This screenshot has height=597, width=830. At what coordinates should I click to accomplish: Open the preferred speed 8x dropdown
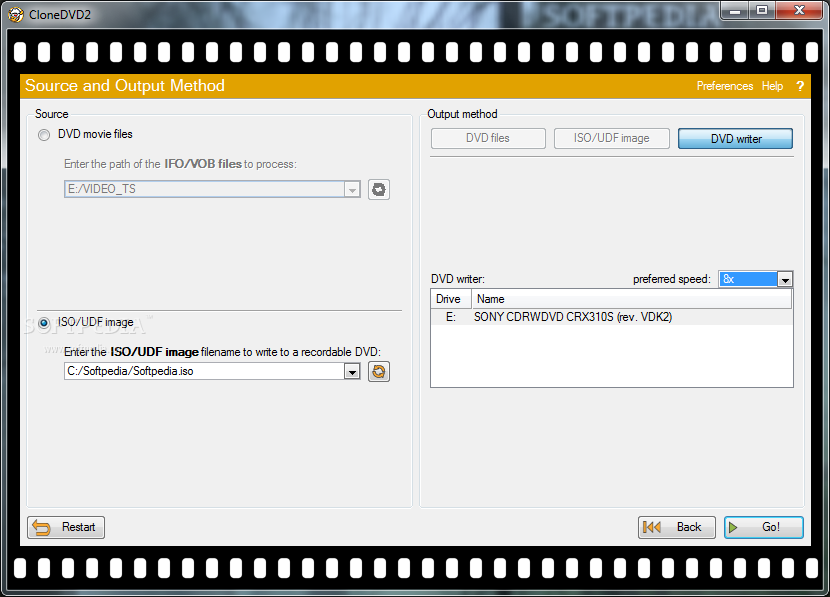point(784,279)
